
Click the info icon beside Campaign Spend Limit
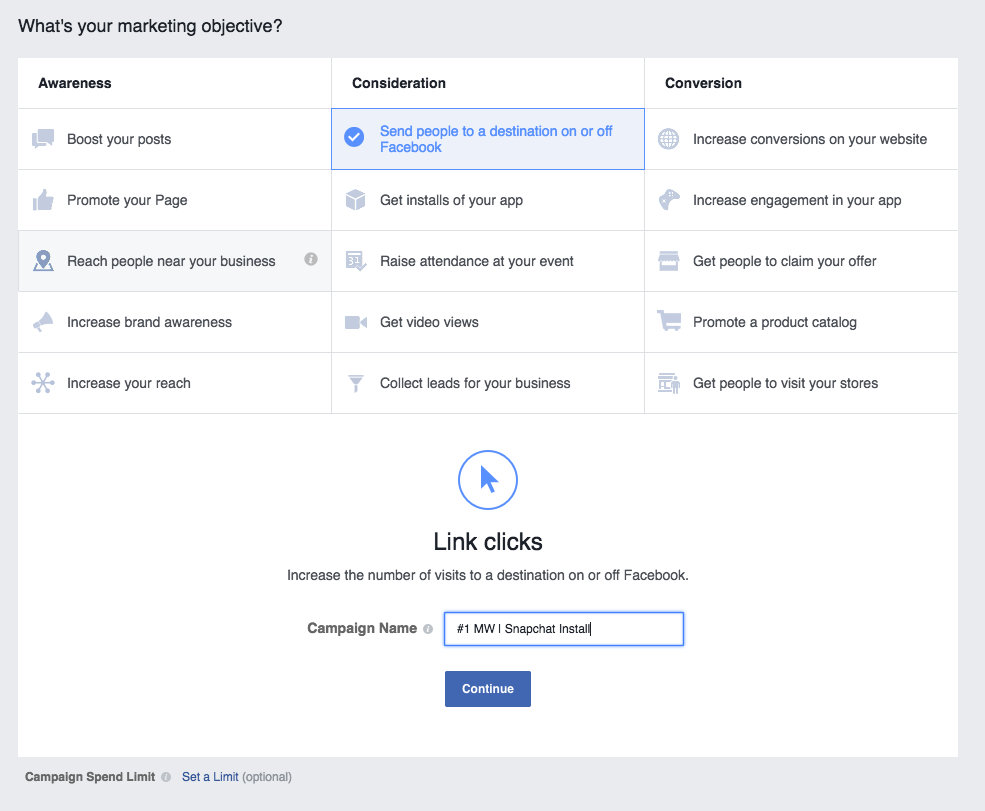[166, 777]
